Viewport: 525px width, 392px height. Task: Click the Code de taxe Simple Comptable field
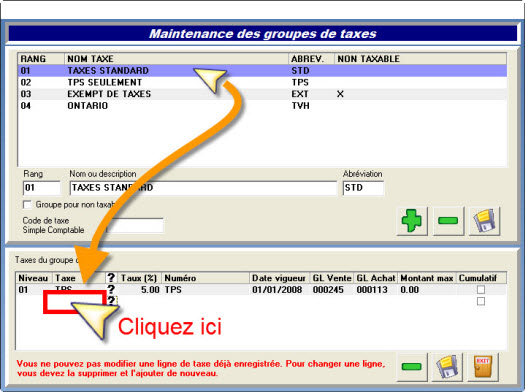point(134,225)
